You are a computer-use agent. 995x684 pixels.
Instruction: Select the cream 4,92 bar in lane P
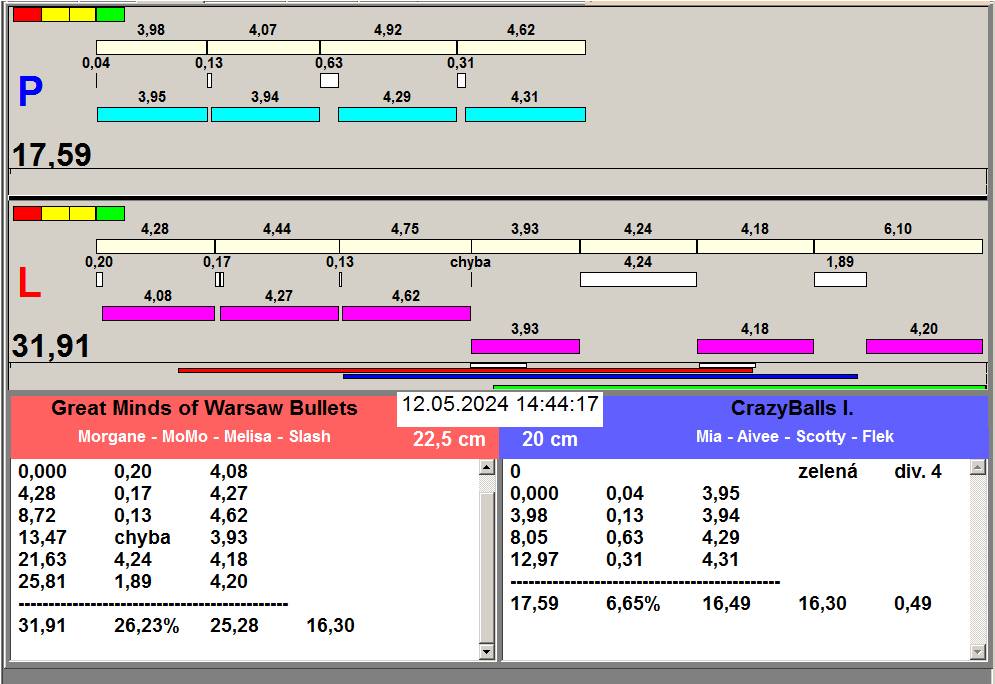click(388, 48)
